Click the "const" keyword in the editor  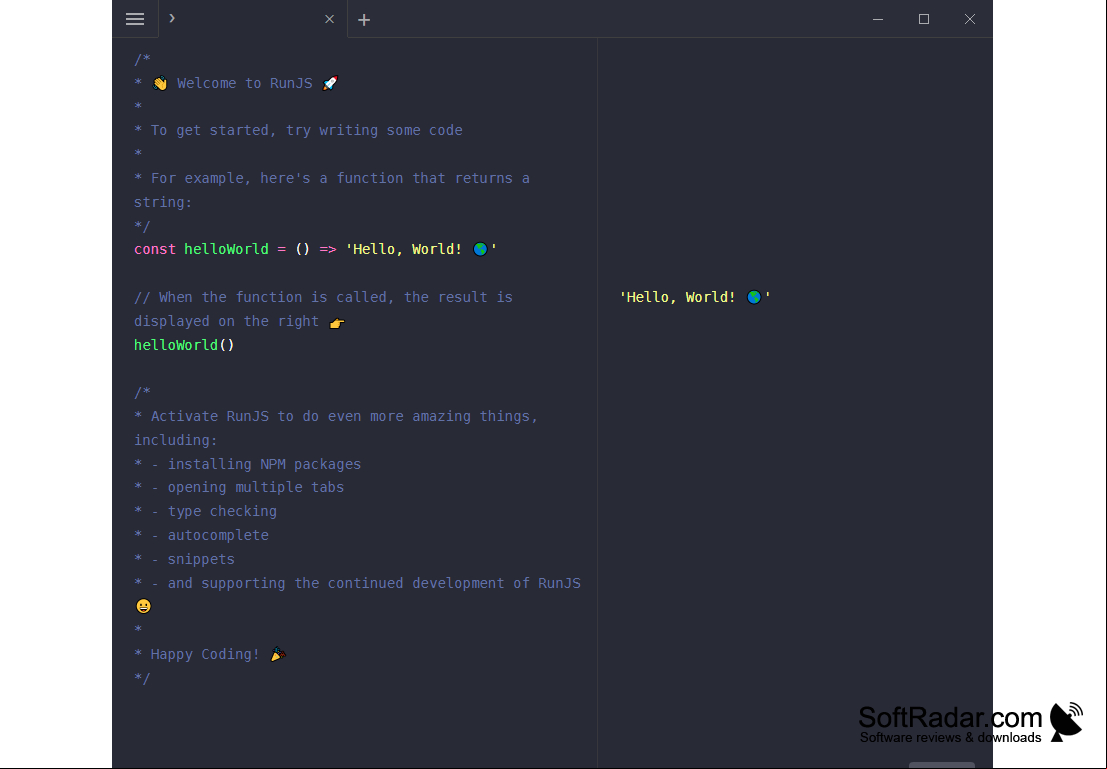155,249
